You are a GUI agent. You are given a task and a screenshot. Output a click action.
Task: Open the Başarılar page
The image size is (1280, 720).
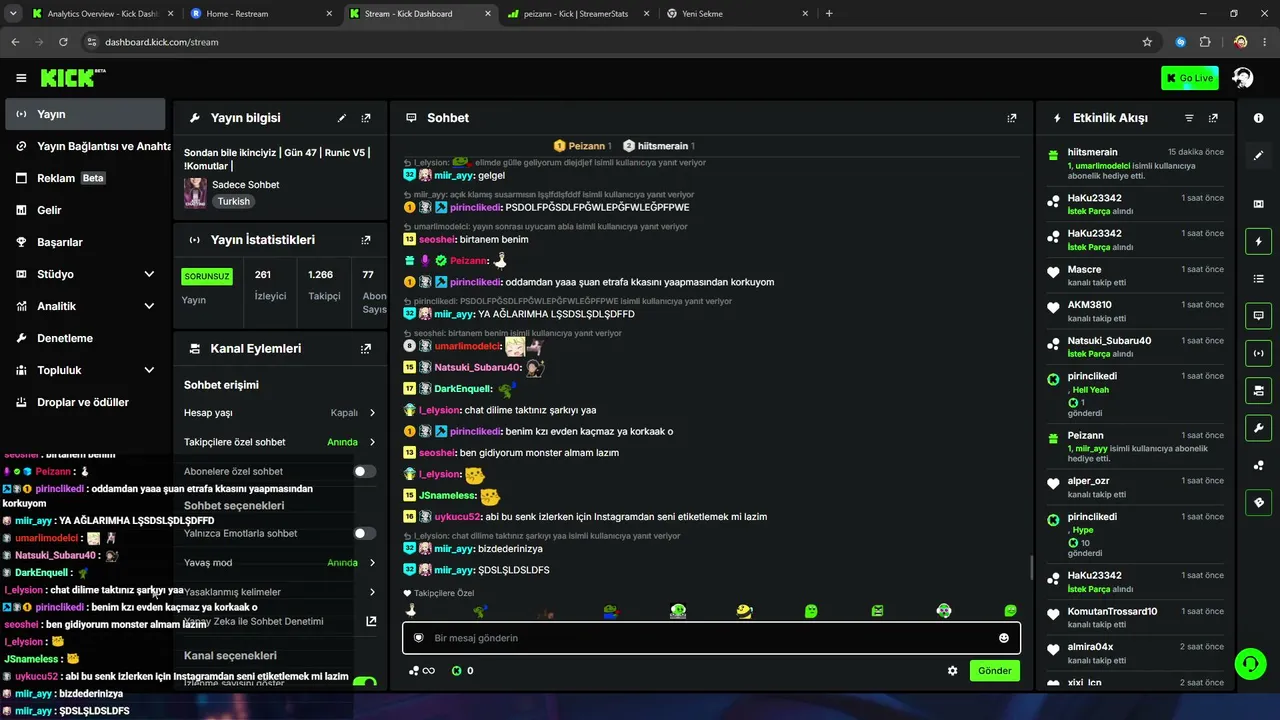85,242
